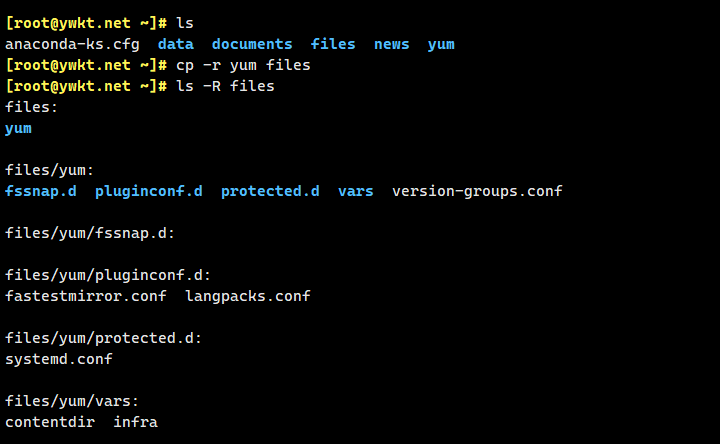This screenshot has height=444, width=720.
Task: Click the blue vars directory name
Action: (x=355, y=191)
